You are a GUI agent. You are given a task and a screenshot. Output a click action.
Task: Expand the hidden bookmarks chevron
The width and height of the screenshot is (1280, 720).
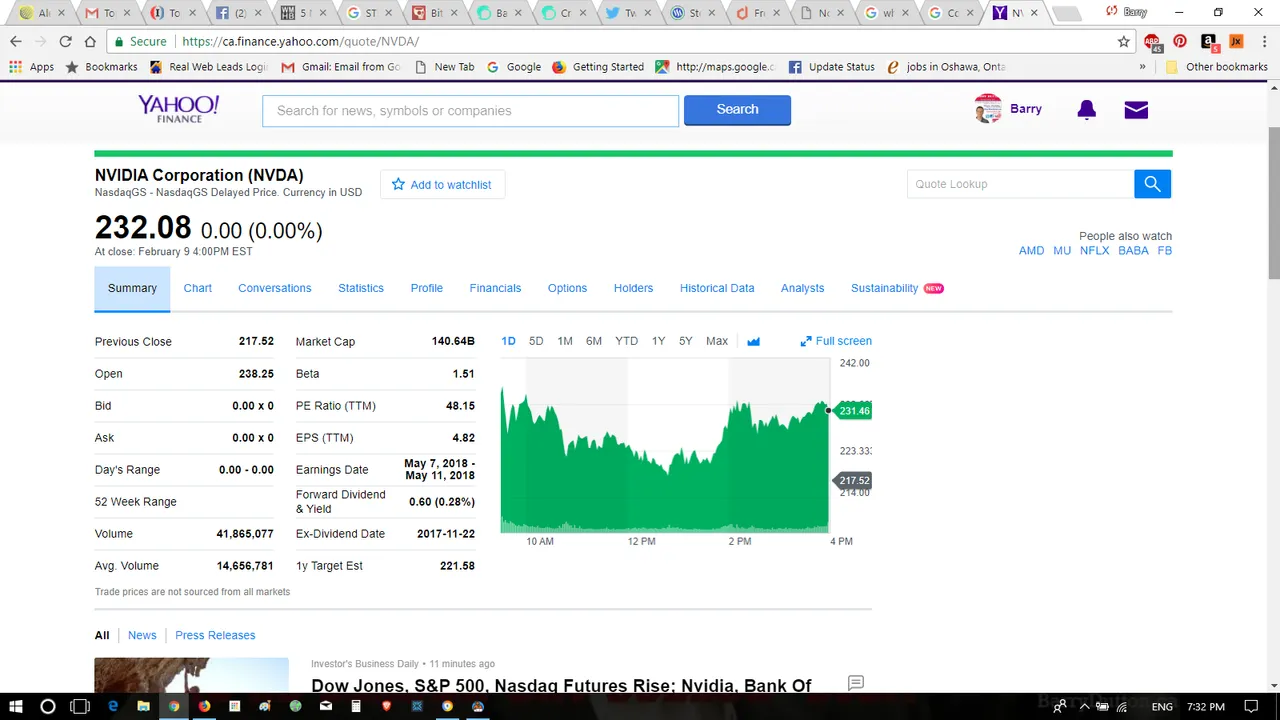pos(1142,67)
